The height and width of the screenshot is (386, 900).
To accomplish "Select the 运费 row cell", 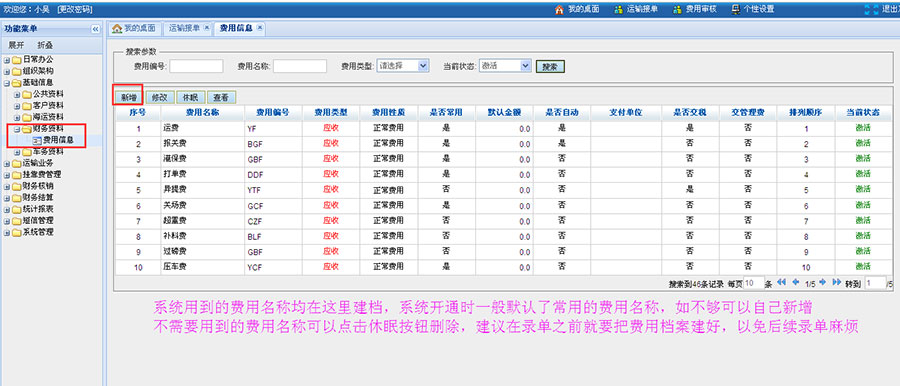I will click(x=203, y=128).
